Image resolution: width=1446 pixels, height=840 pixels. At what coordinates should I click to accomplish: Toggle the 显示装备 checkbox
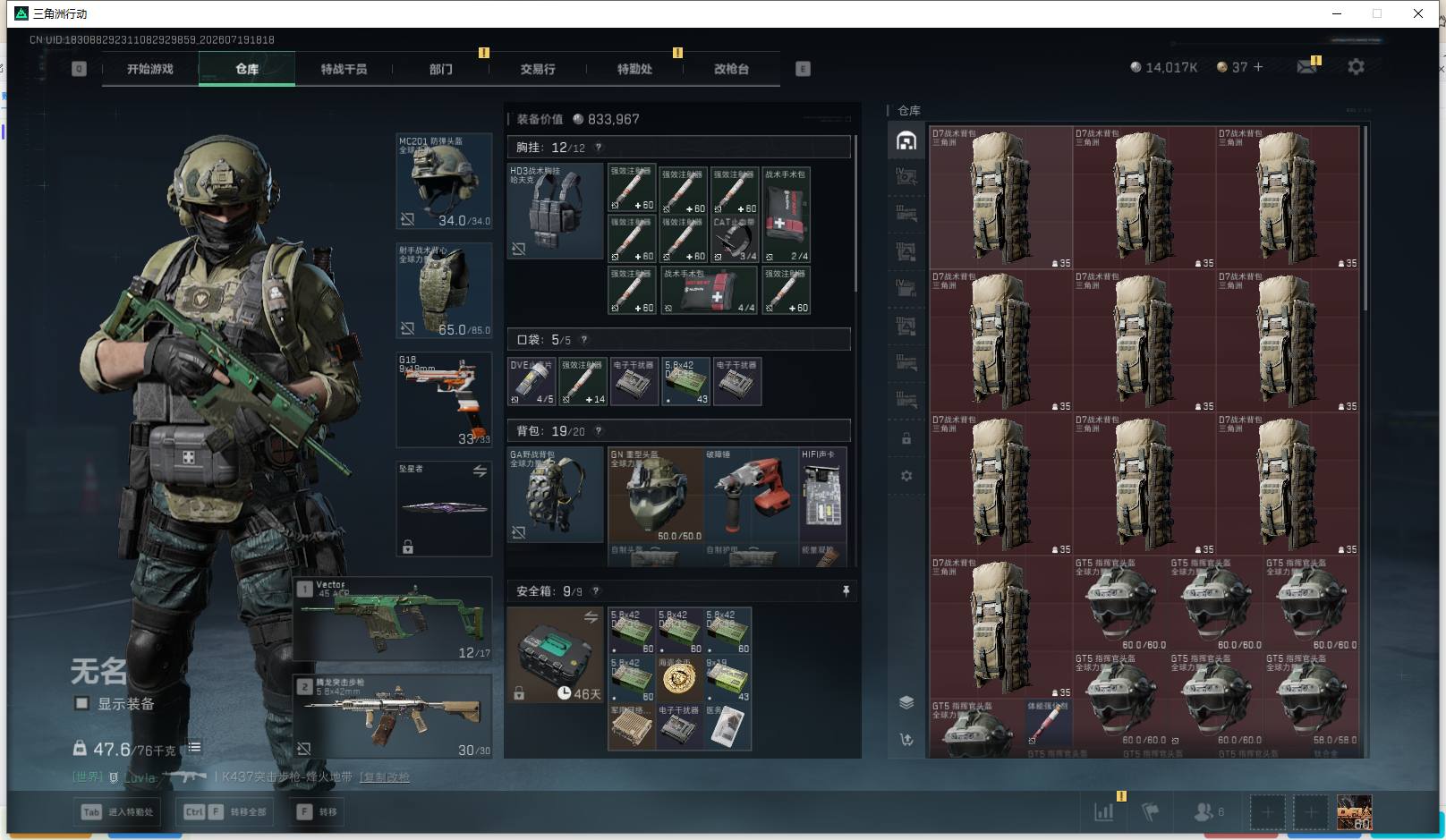(81, 703)
